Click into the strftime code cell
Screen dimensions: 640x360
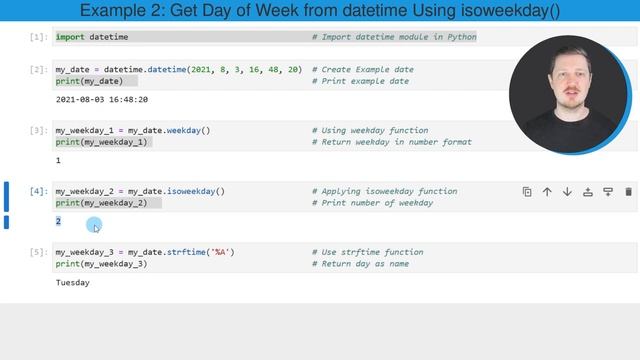pos(344,258)
